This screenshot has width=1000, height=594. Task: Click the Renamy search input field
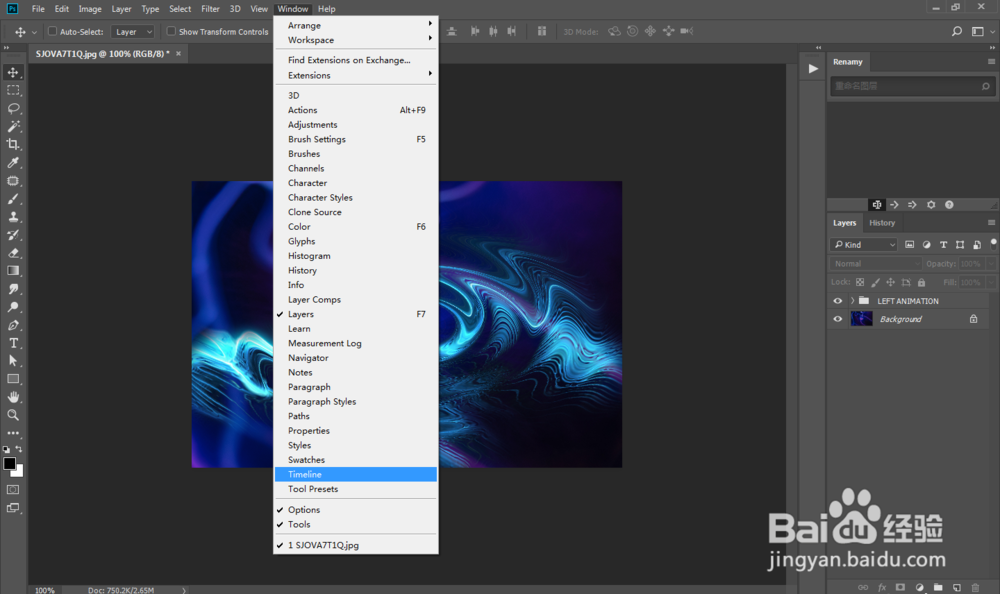(x=912, y=86)
